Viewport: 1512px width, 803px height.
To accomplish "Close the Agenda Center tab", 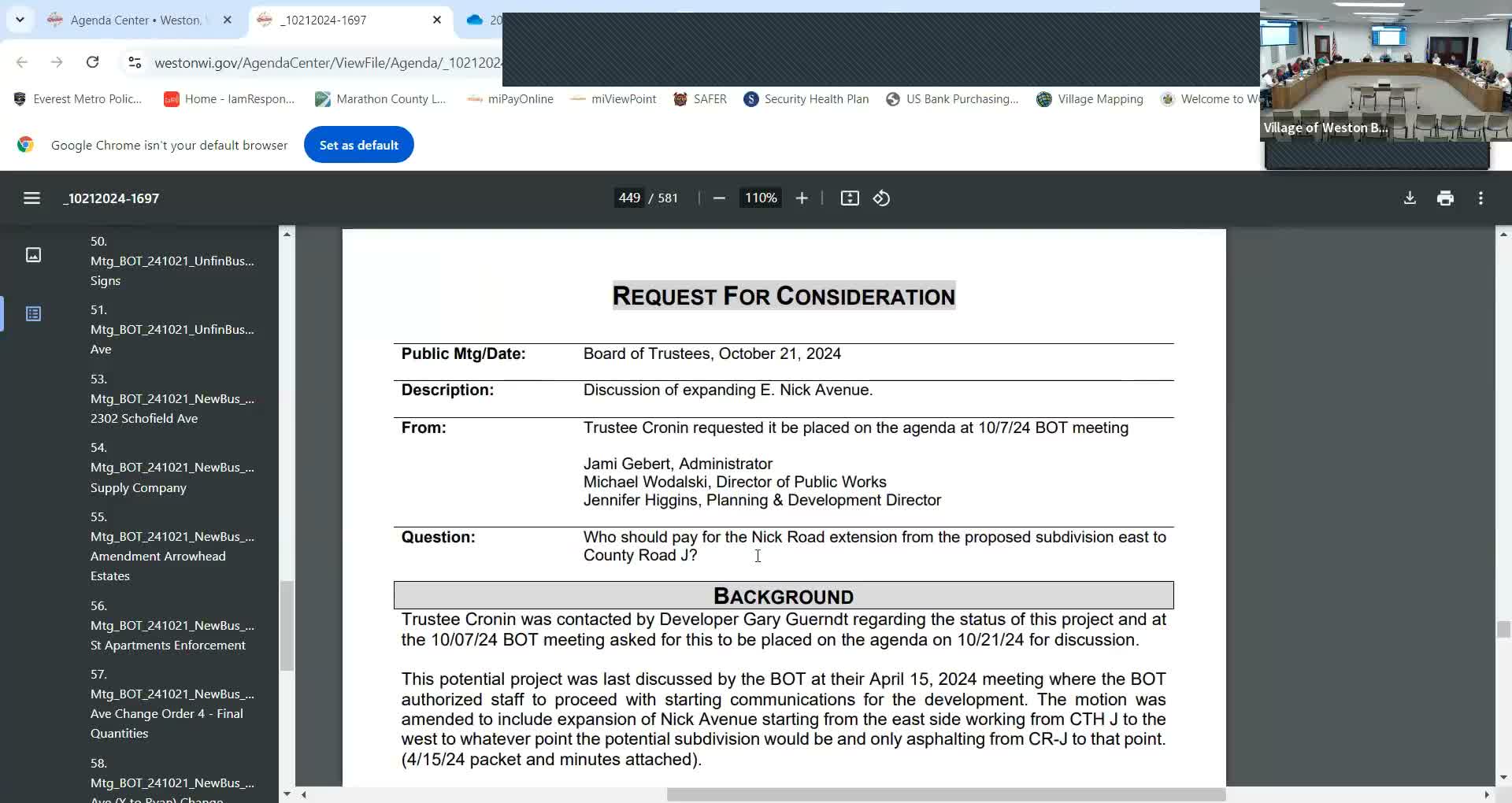I will 228,20.
